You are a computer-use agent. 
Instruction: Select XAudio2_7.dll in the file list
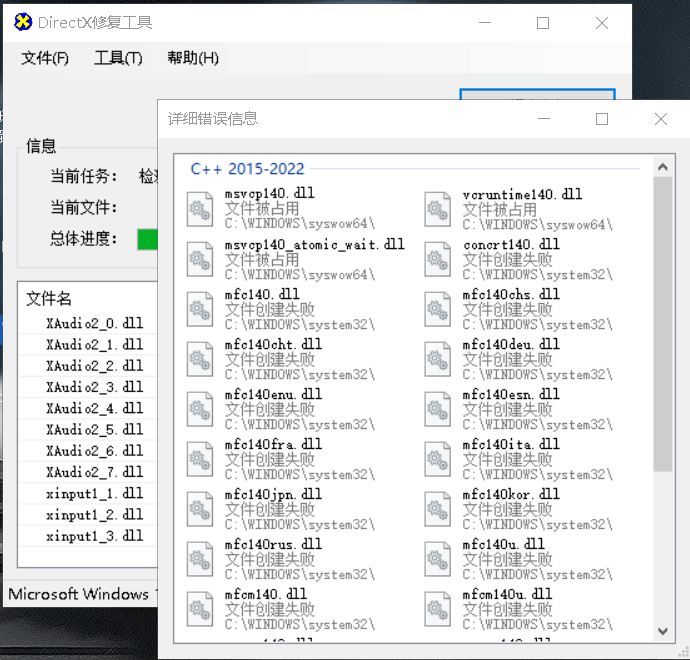[95, 472]
